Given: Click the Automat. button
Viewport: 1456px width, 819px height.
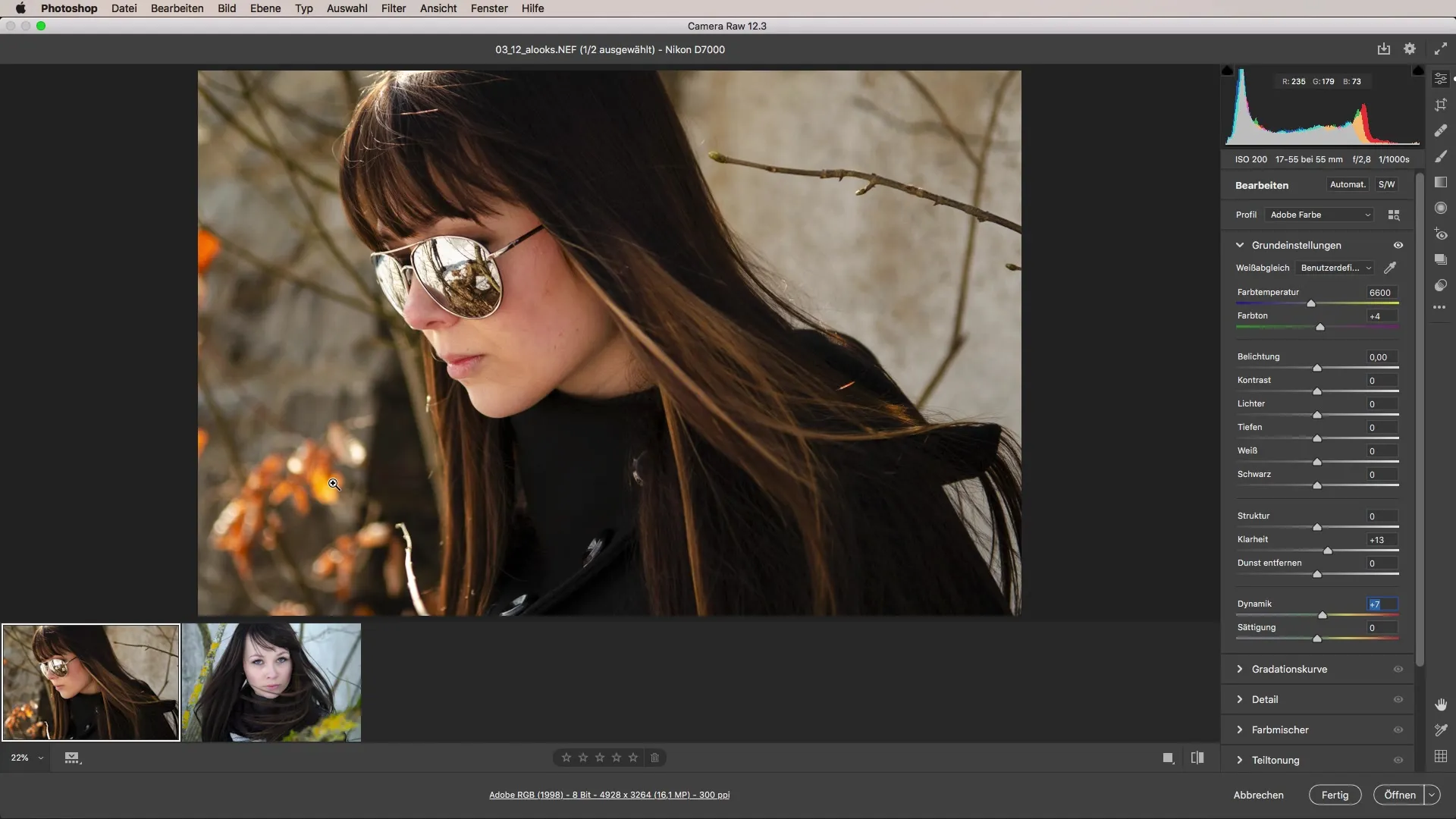Looking at the screenshot, I should click(1348, 184).
